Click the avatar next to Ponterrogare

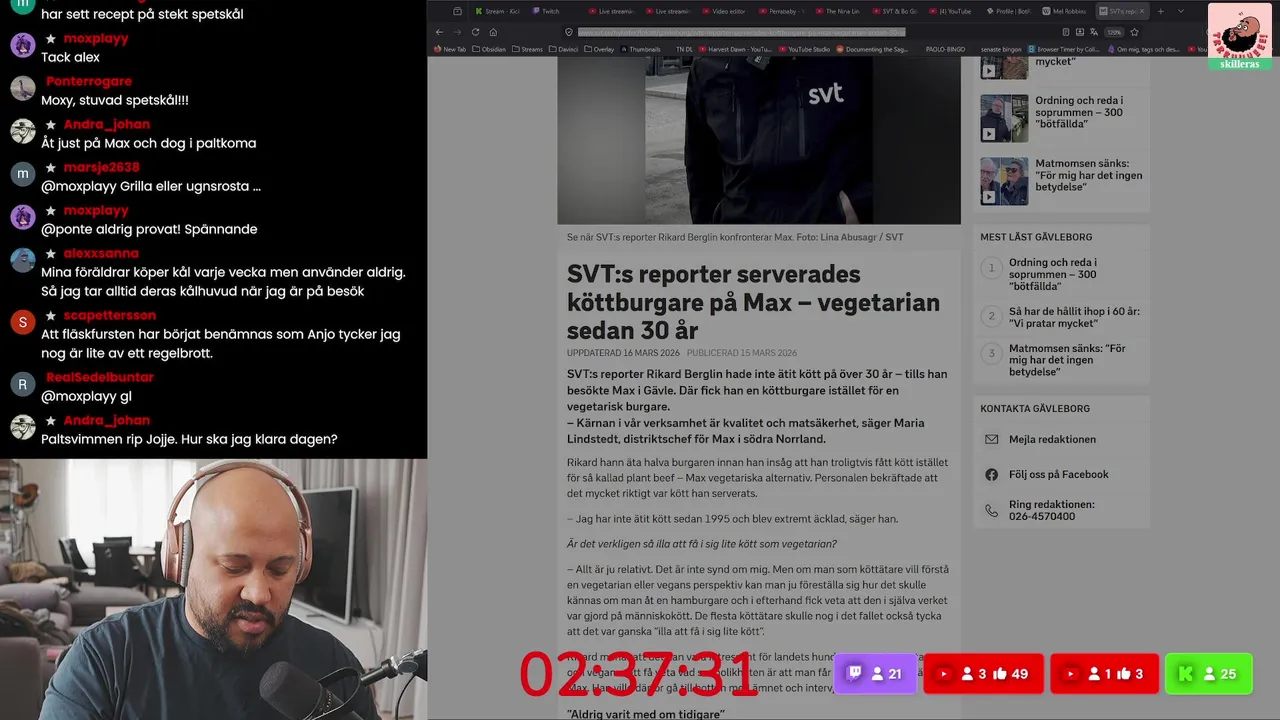(x=23, y=88)
